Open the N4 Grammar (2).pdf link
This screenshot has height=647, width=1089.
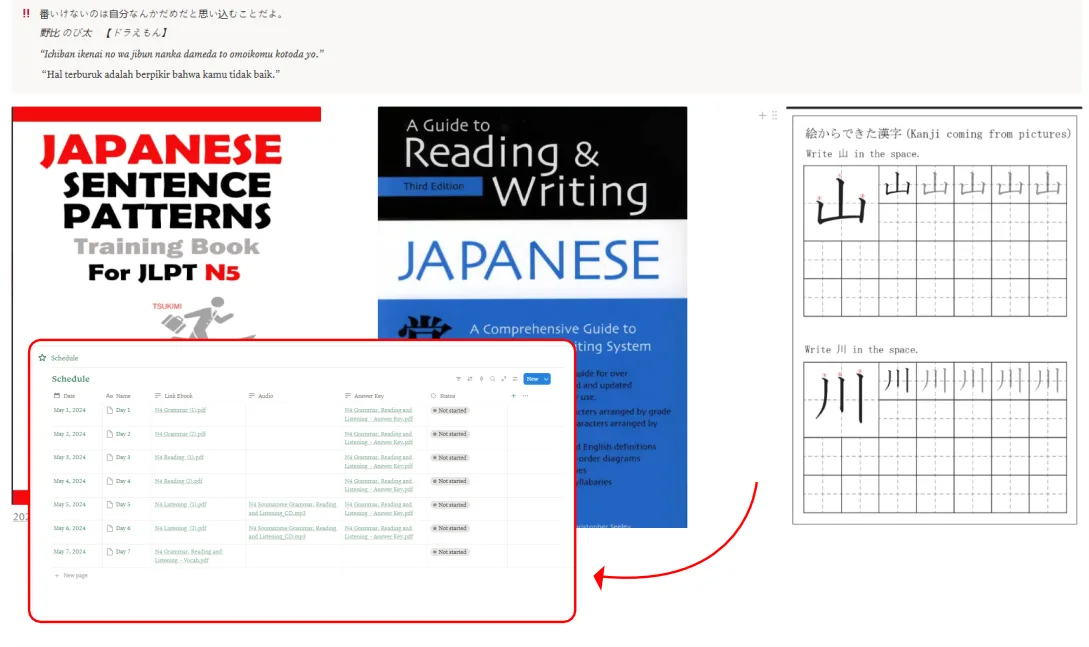pyautogui.click(x=181, y=434)
